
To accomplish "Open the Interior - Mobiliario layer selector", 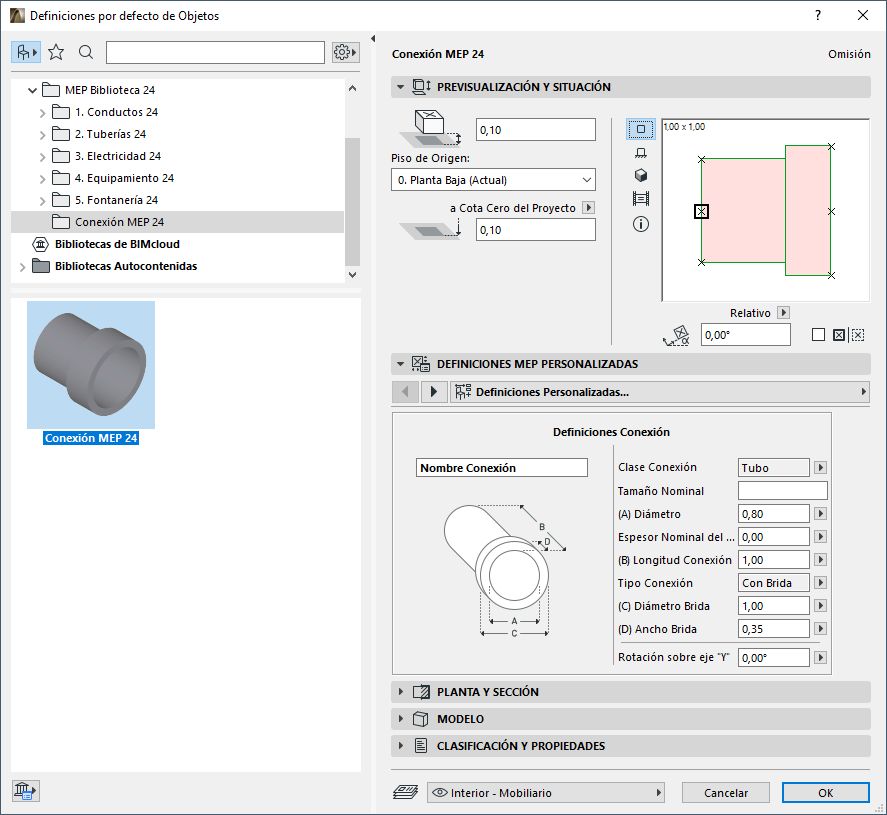I will pyautogui.click(x=546, y=793).
